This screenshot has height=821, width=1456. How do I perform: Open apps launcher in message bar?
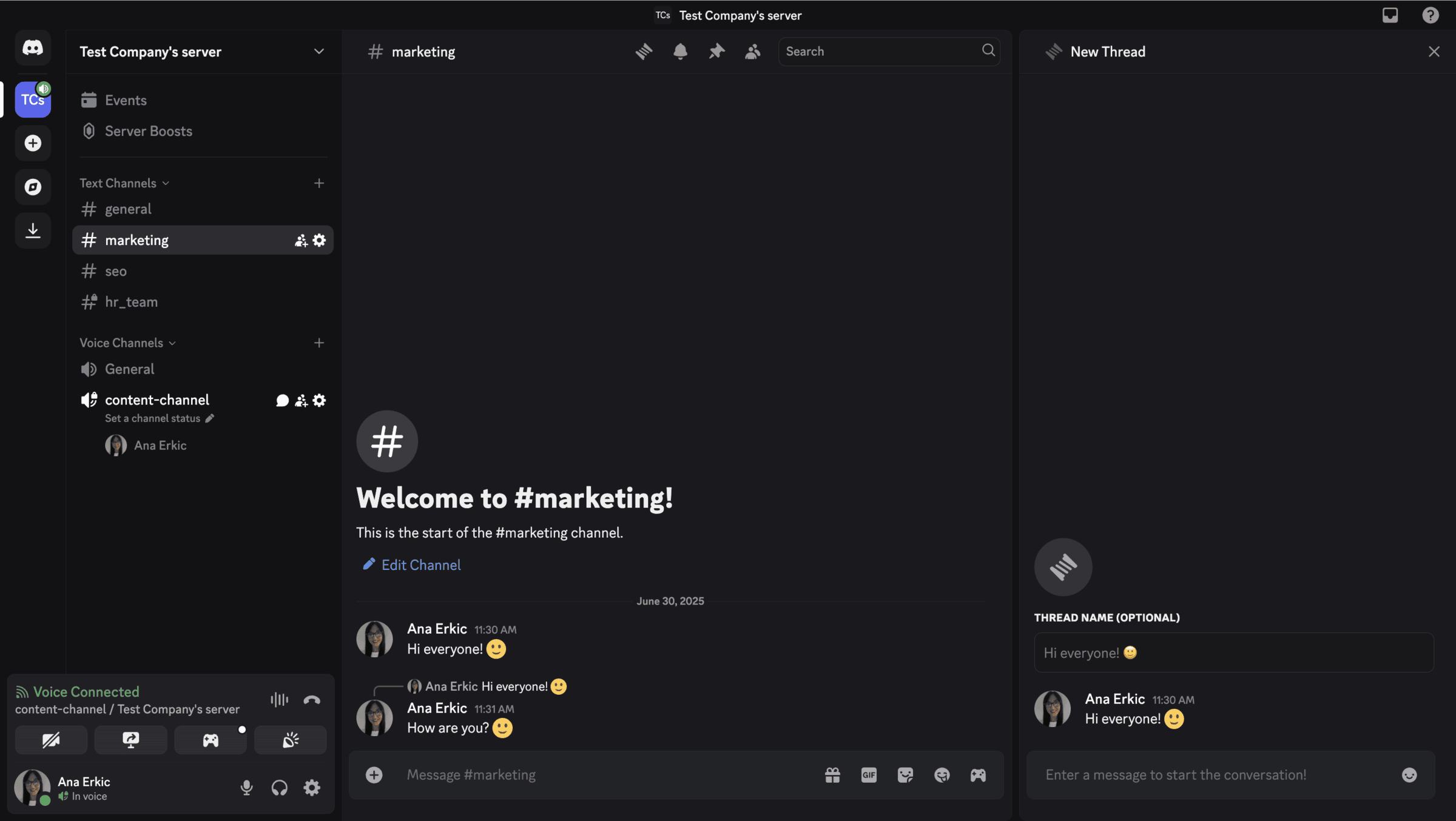978,775
